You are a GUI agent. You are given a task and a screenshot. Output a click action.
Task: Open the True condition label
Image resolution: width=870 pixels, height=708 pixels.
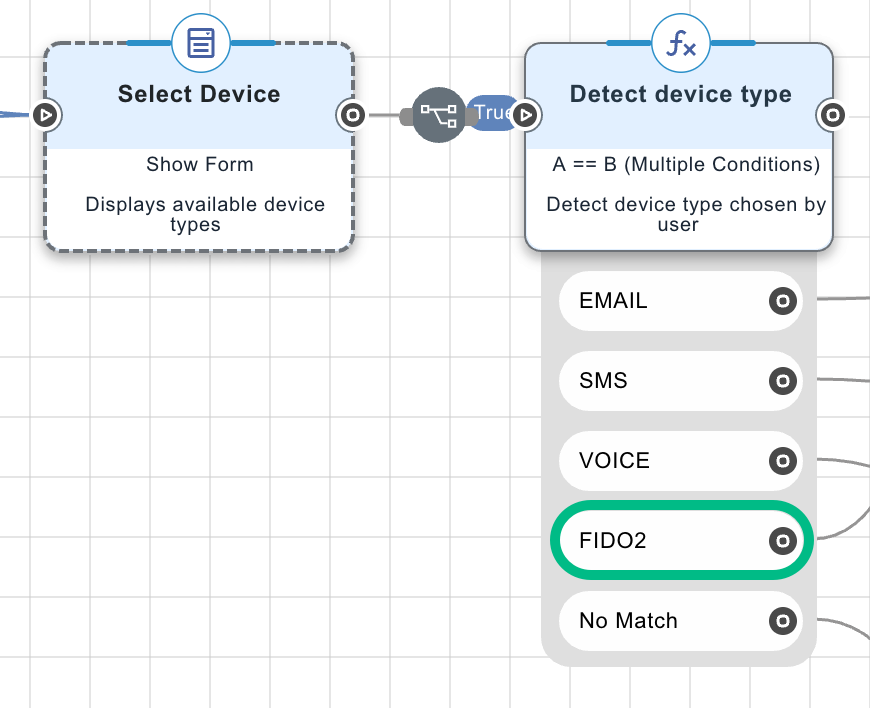click(492, 112)
